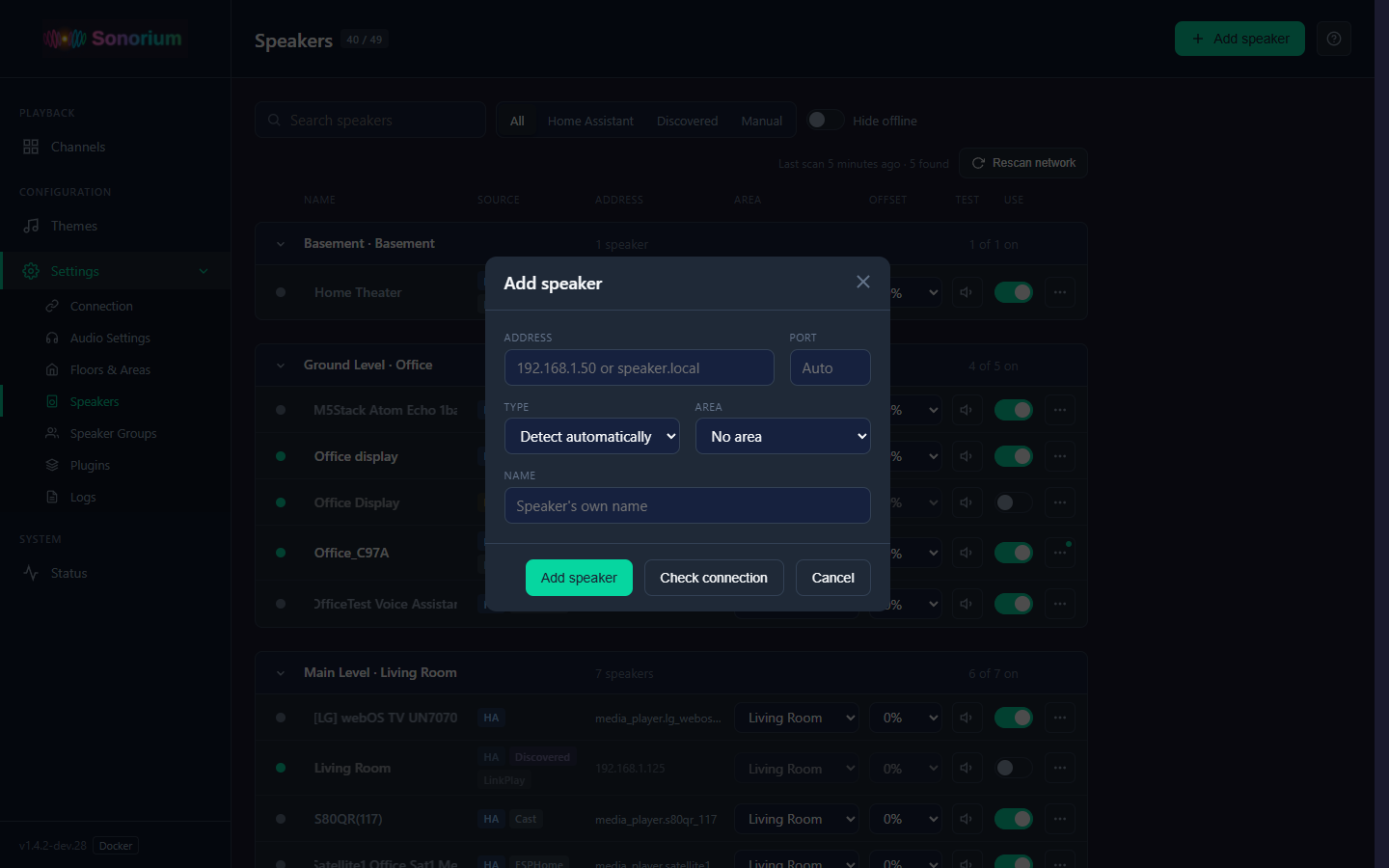
Task: Test sound for Office display speaker
Action: pyautogui.click(x=966, y=456)
